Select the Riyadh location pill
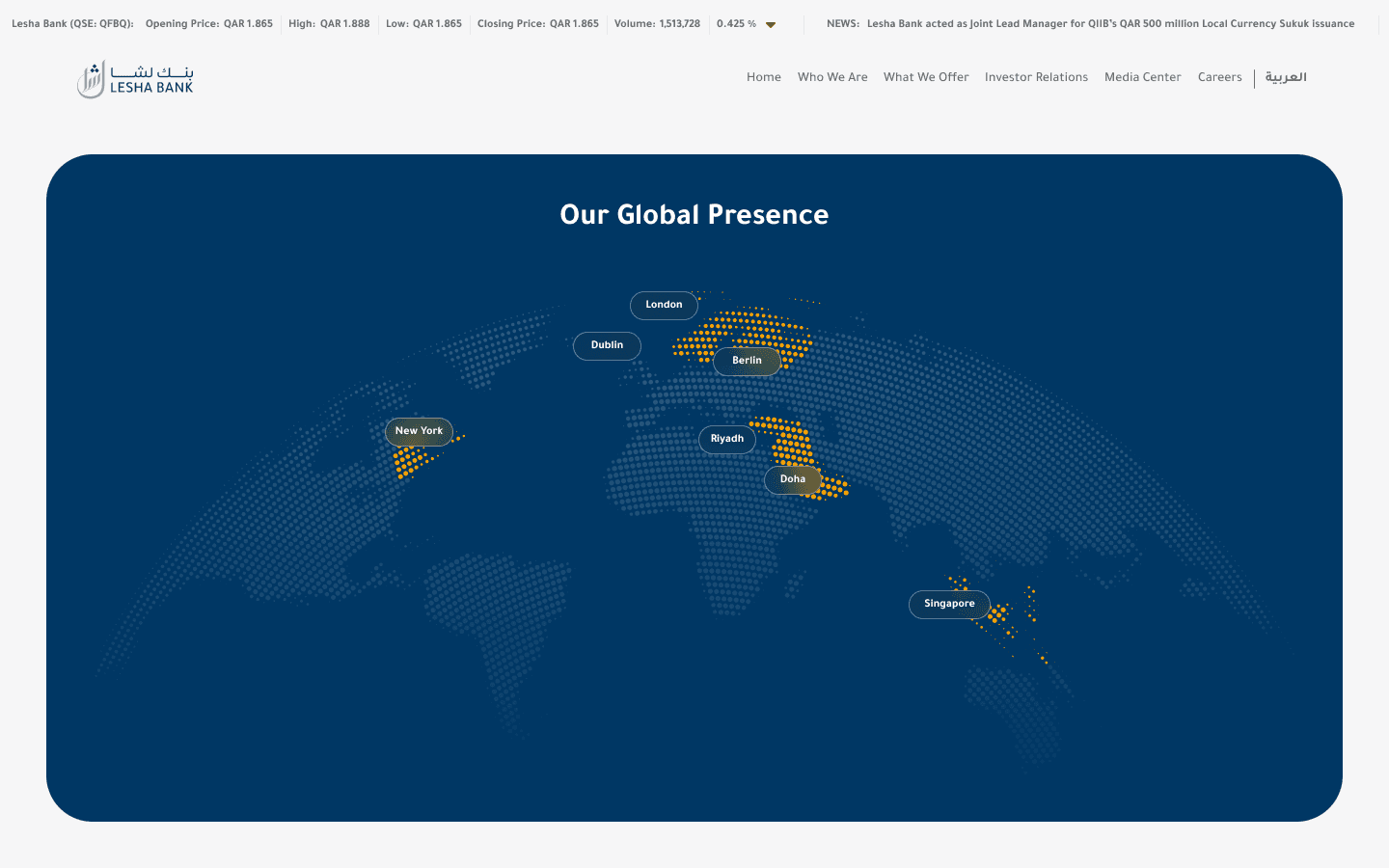The height and width of the screenshot is (868, 1389). [727, 439]
